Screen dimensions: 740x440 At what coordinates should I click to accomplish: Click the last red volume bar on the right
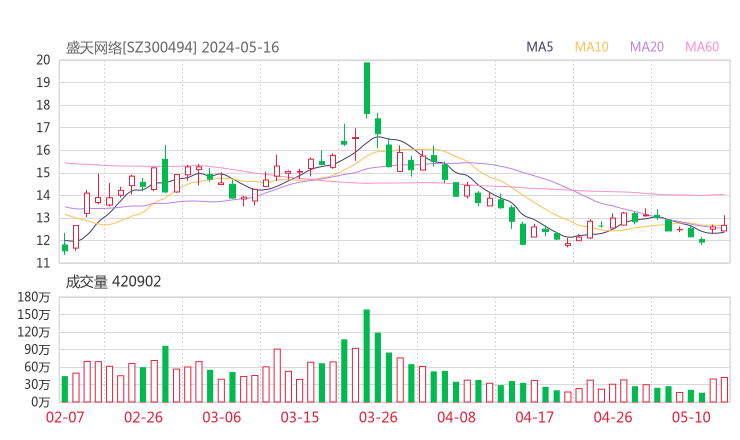coord(724,390)
